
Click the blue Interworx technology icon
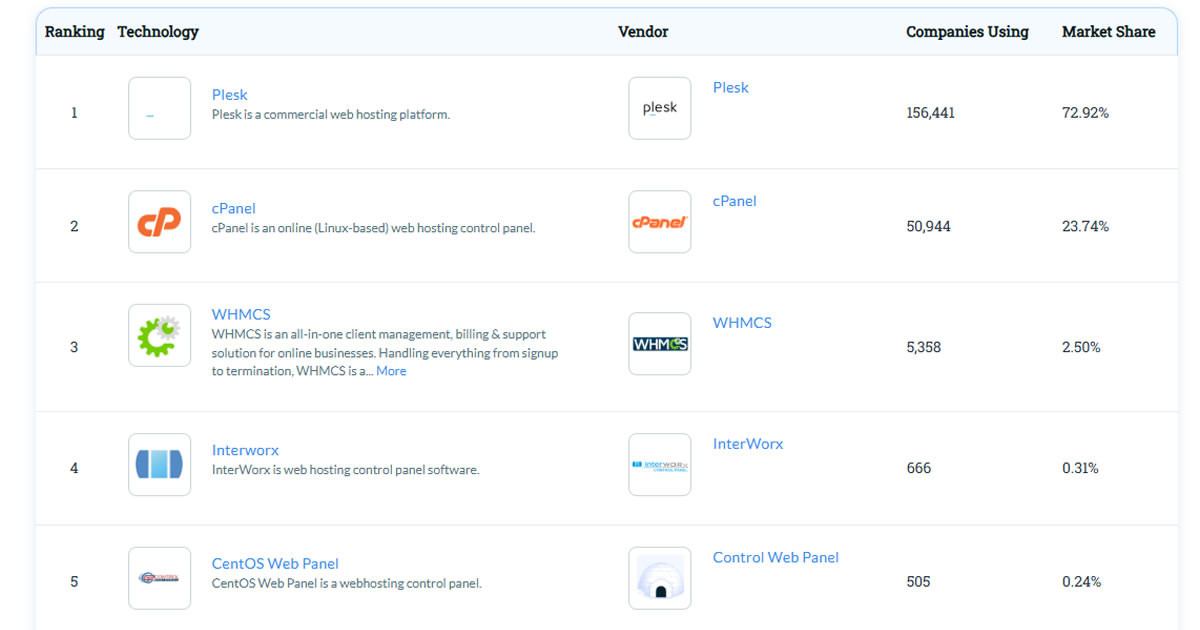pos(159,464)
